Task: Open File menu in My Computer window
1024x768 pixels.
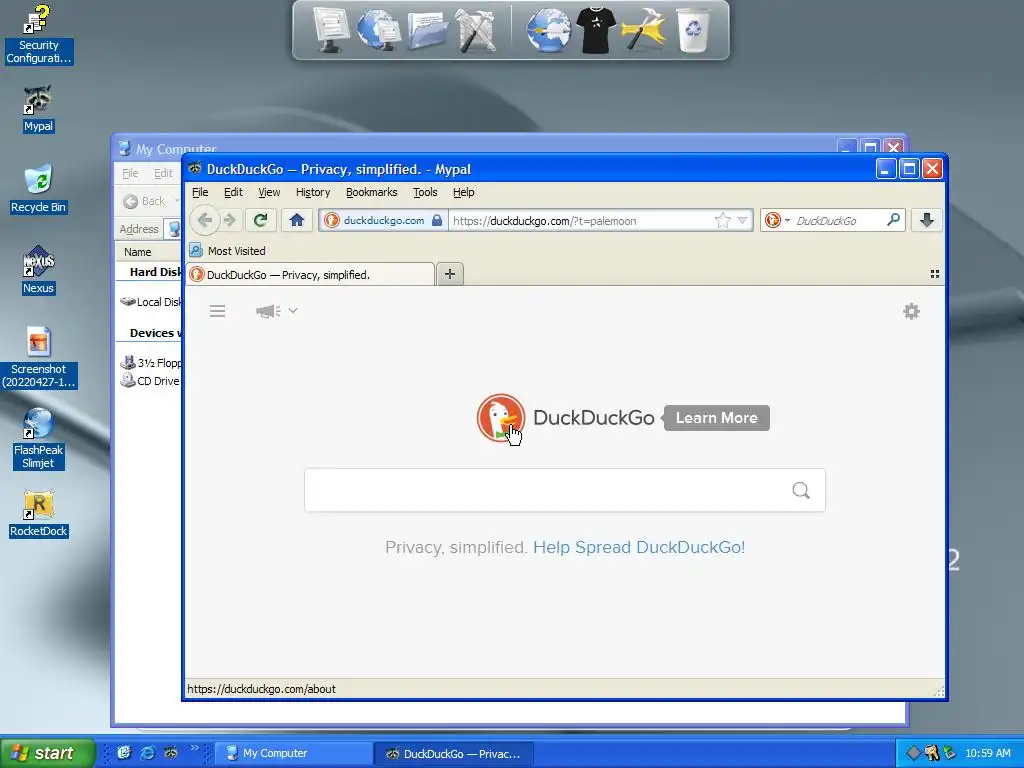Action: click(130, 173)
